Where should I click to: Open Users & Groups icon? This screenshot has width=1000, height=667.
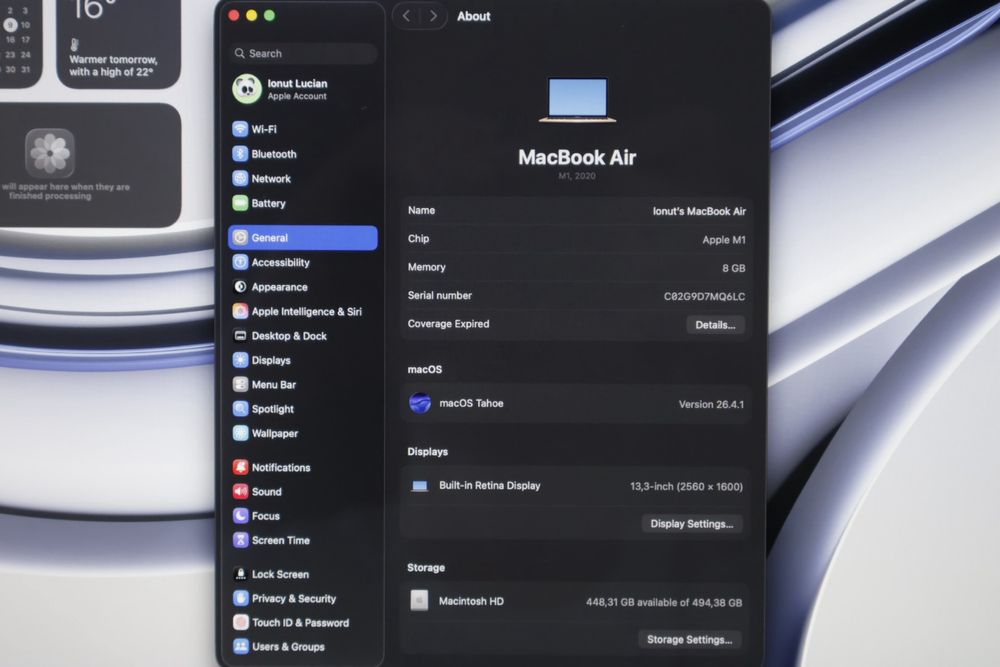coord(240,647)
